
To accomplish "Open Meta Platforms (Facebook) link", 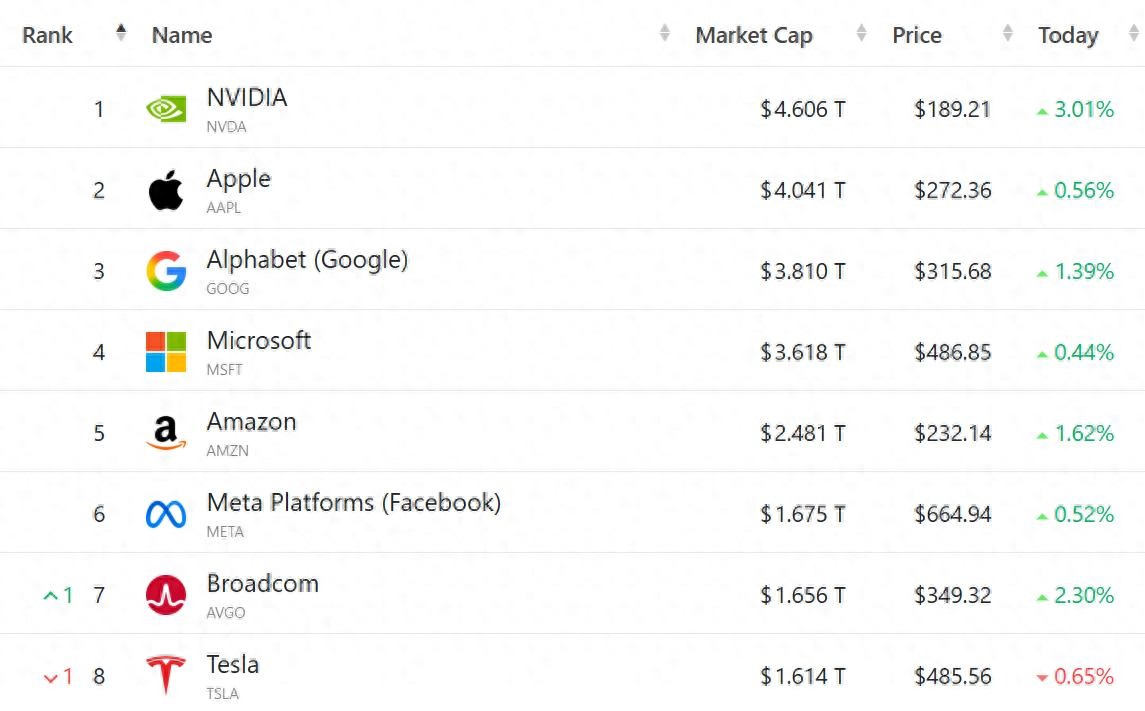I will coord(353,503).
